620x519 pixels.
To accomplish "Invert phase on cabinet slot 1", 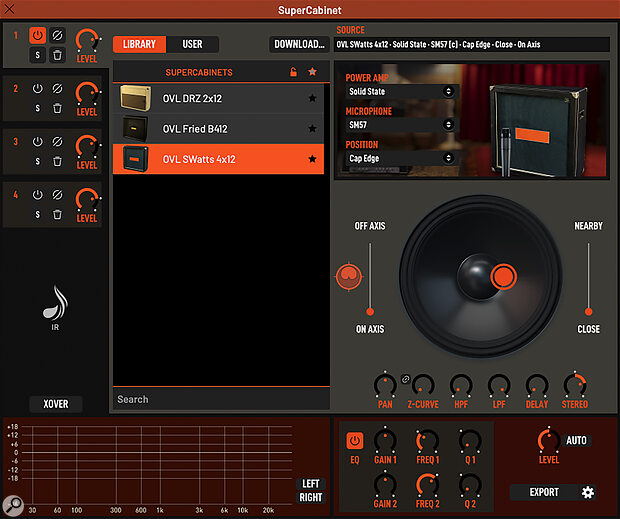I will coord(57,34).
